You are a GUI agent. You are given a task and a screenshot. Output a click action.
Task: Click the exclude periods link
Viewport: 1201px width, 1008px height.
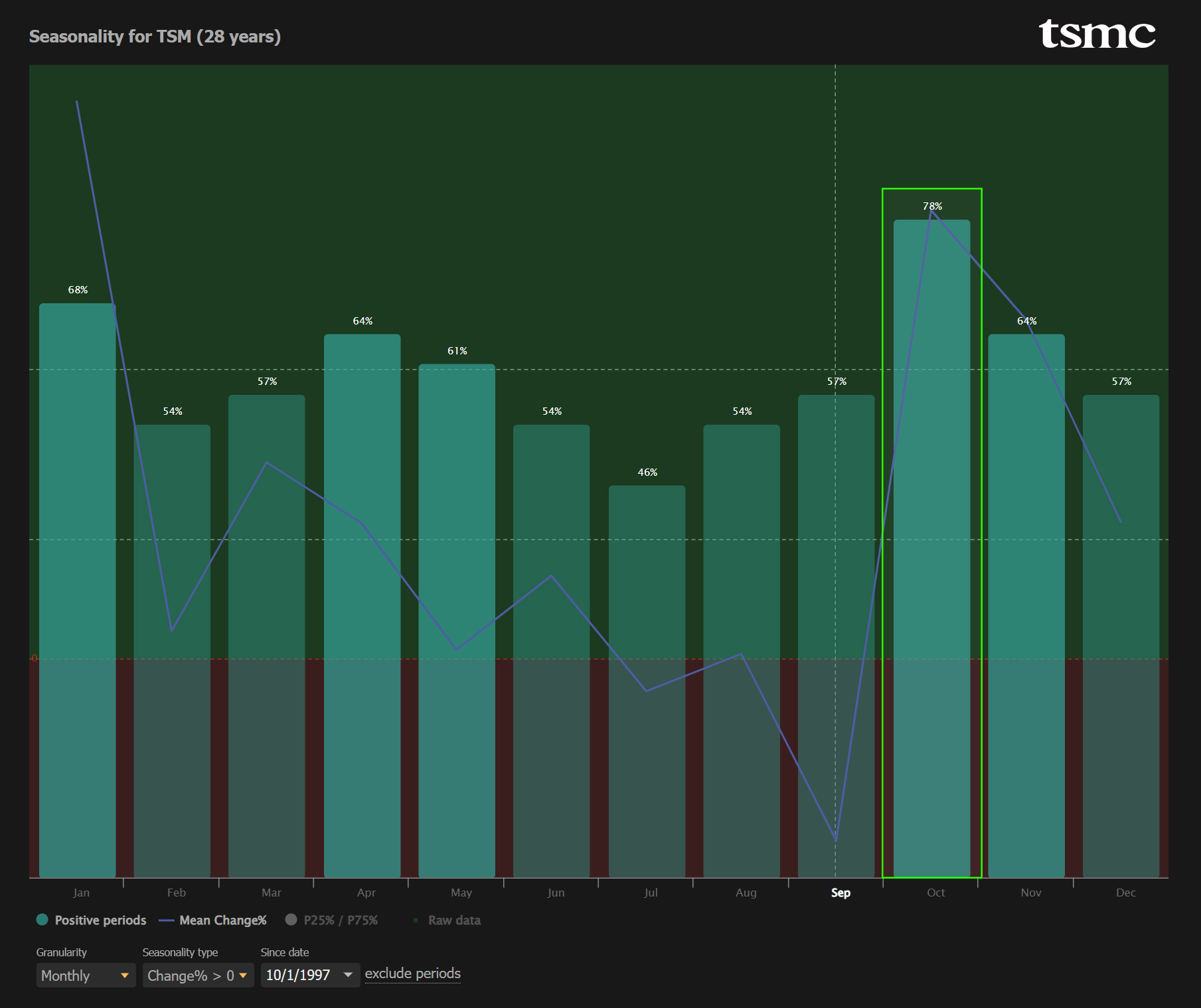coord(412,973)
